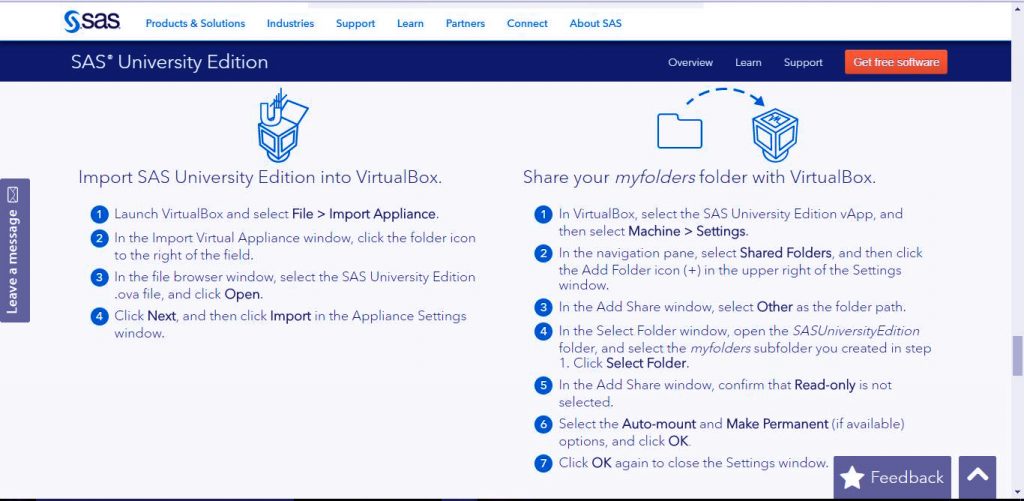Go to Learn in University Edition bar

748,63
